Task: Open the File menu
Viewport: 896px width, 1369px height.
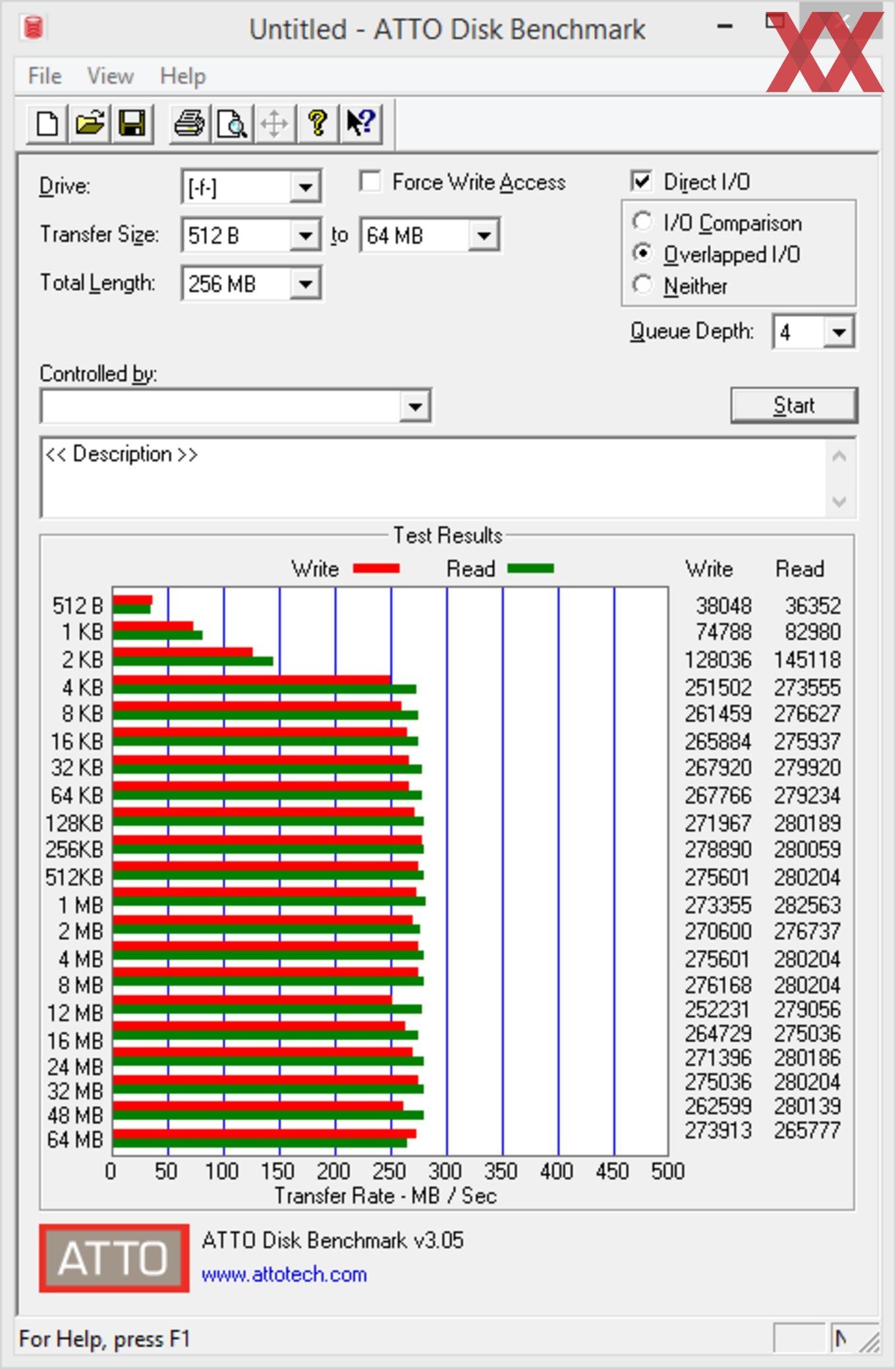Action: click(45, 76)
